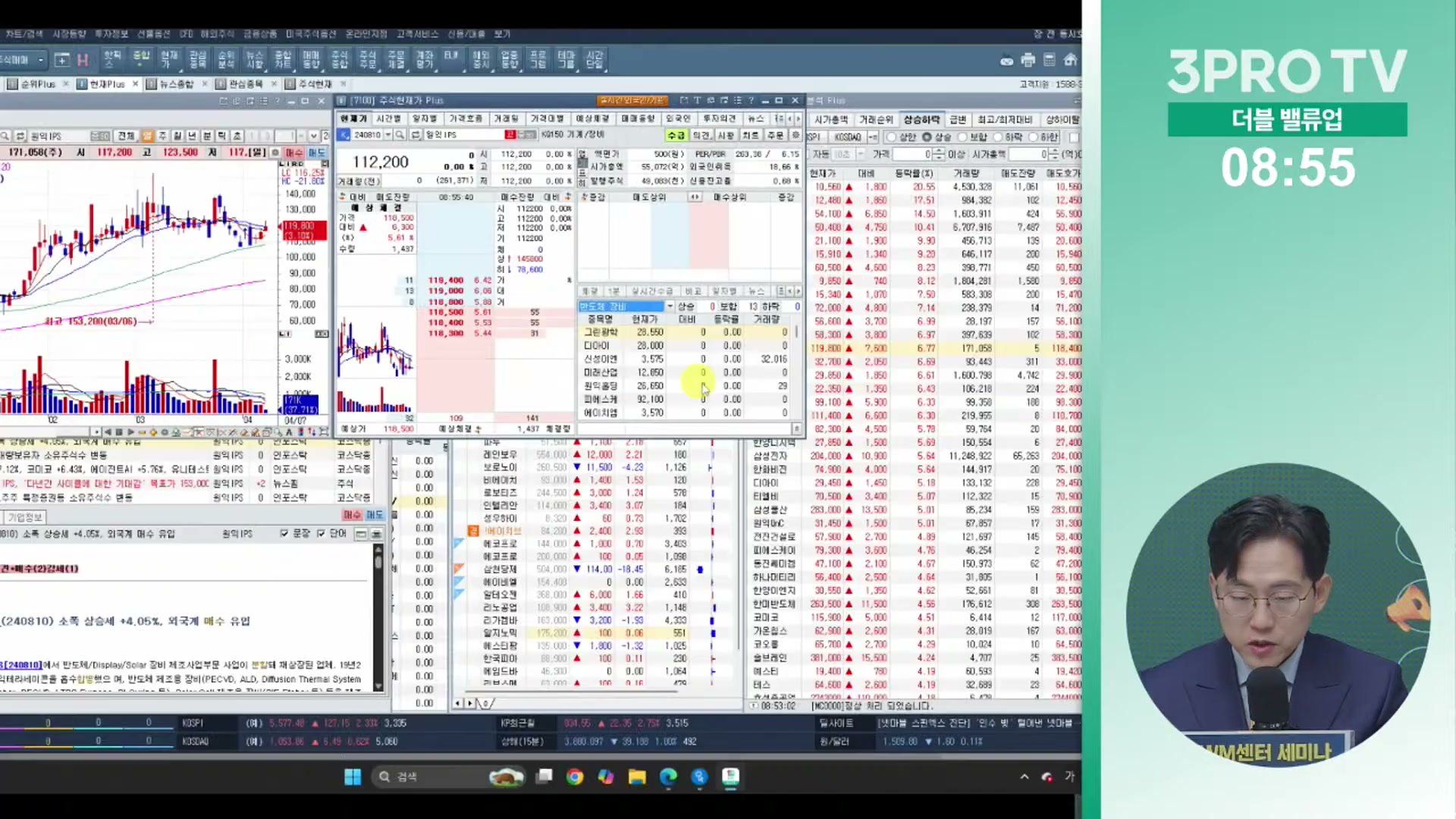Toggle the 문장 checkbox in news panel
Image resolution: width=1456 pixels, height=819 pixels.
click(x=285, y=534)
